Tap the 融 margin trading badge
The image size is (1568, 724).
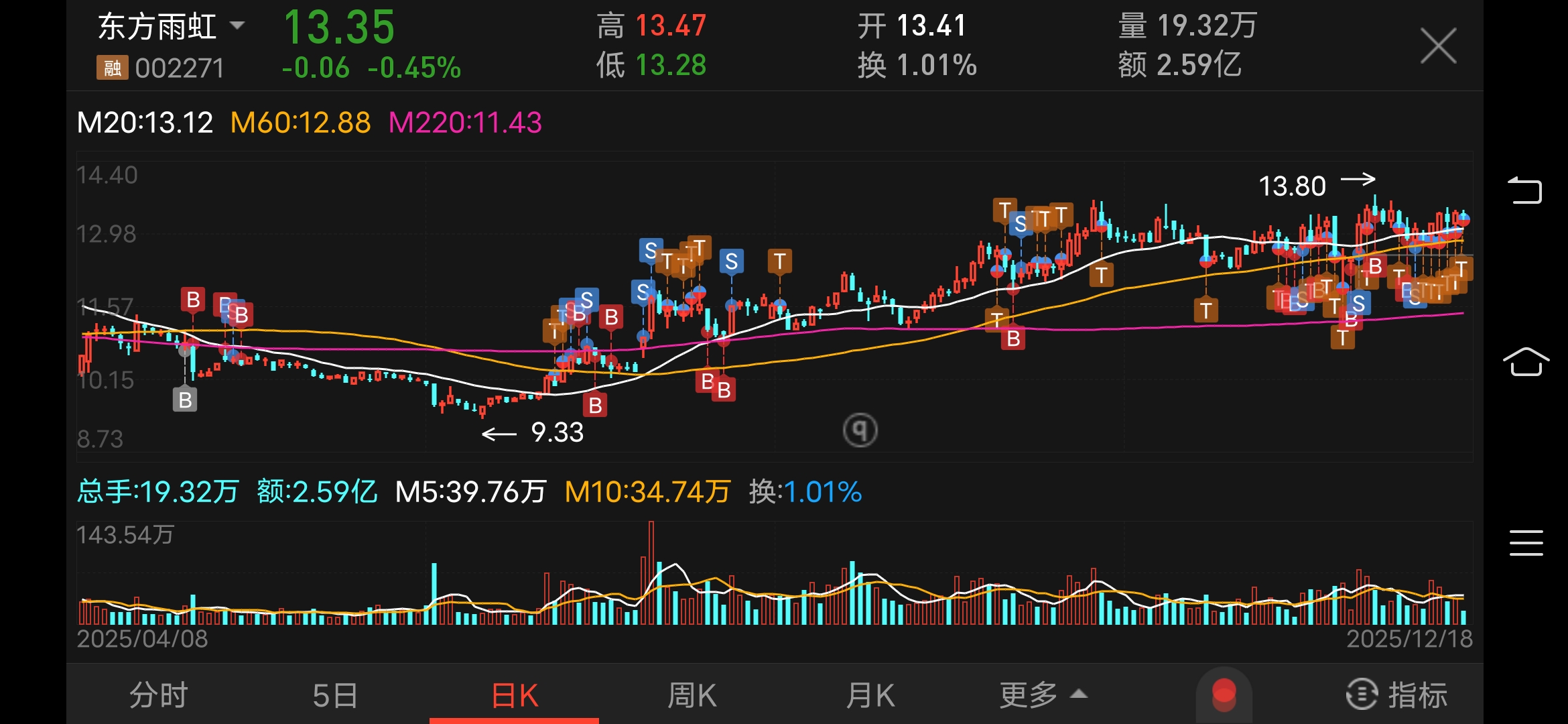(112, 68)
